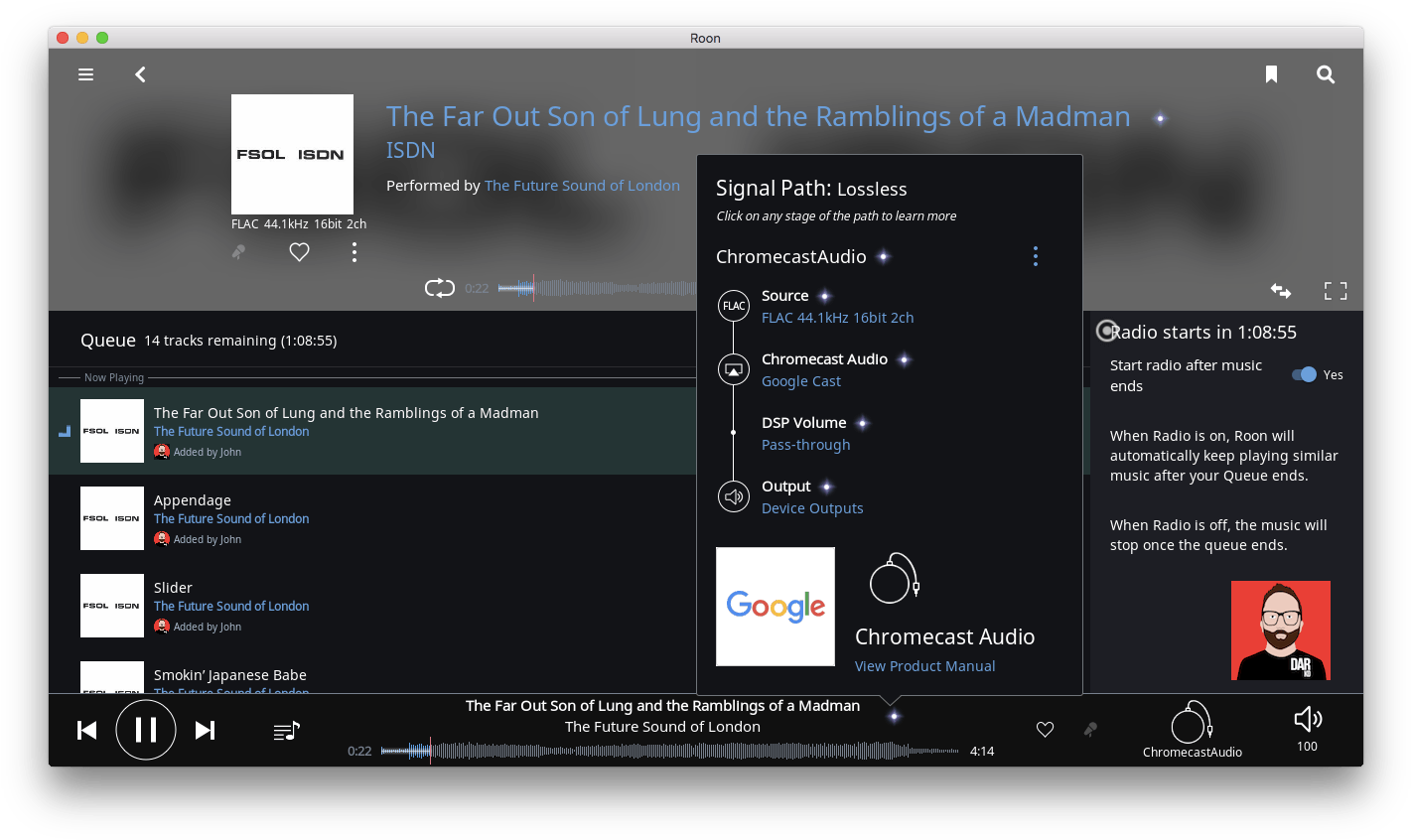
Task: Open search with the magnifier icon
Action: coord(1326,74)
